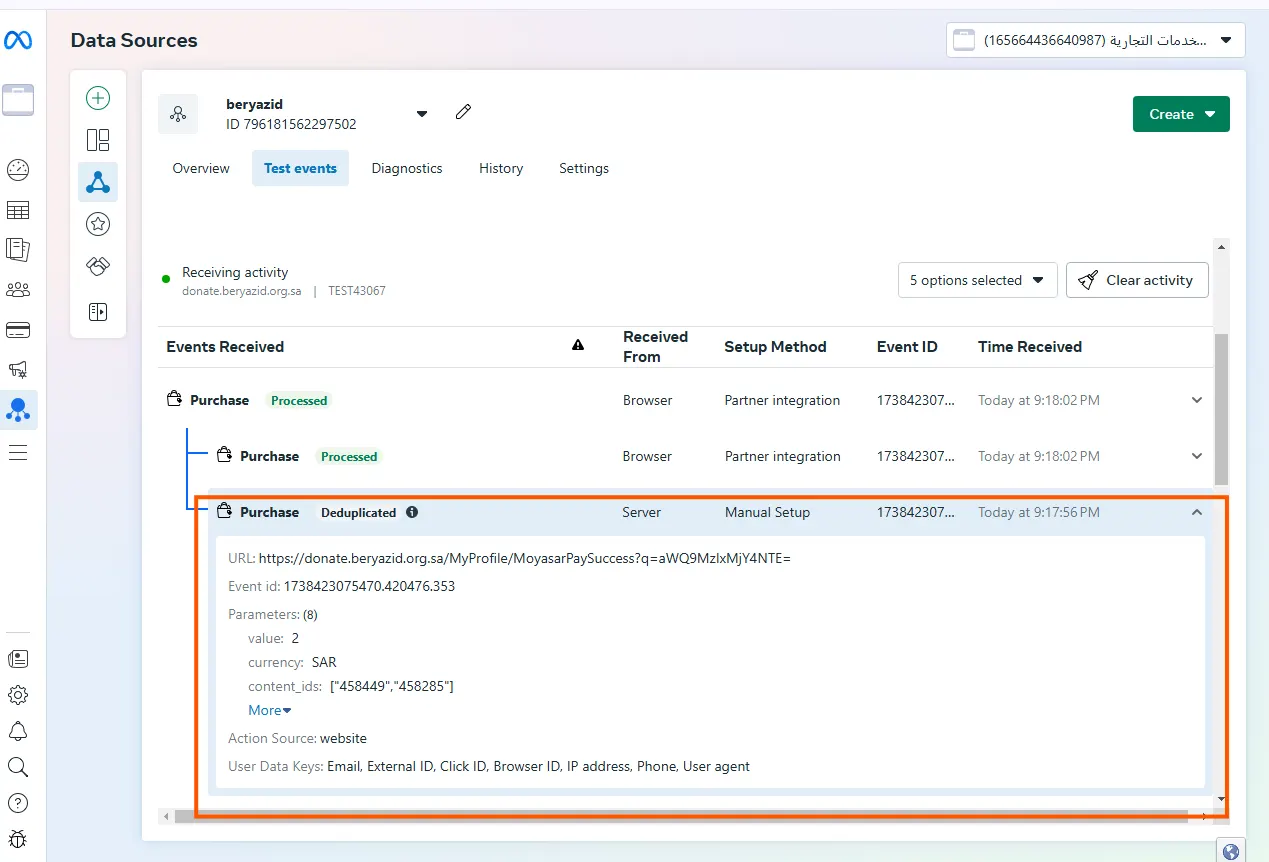
Task: Click the More link under Parameters
Action: [x=269, y=710]
